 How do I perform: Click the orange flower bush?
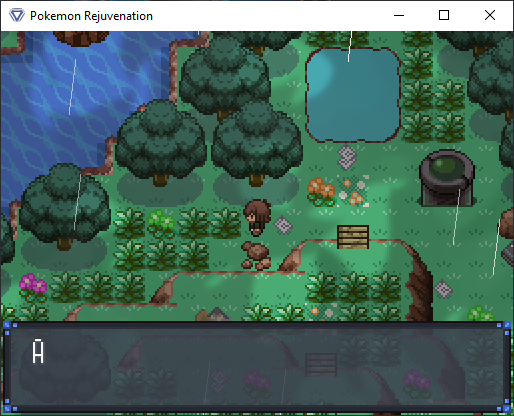click(x=321, y=192)
